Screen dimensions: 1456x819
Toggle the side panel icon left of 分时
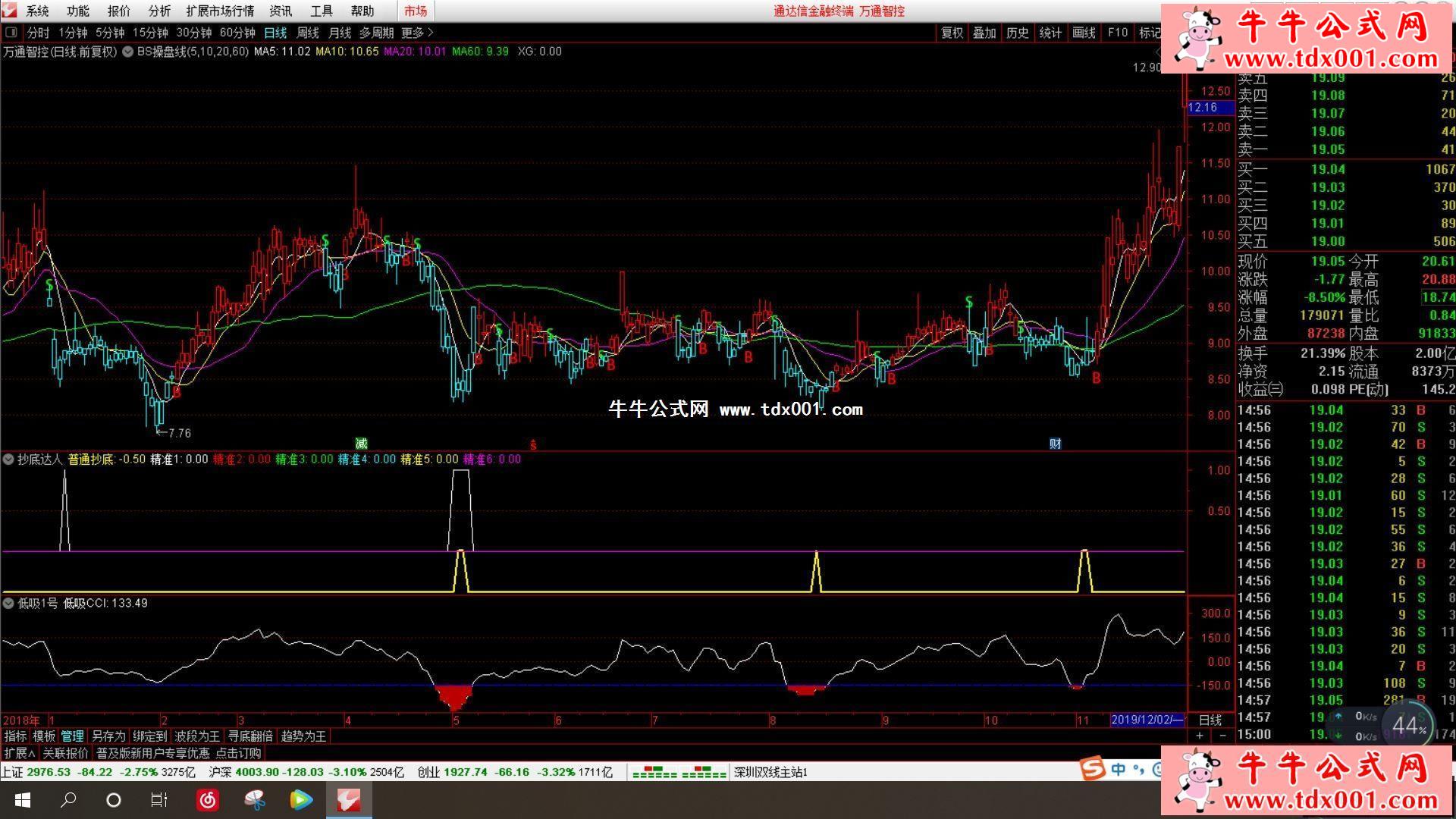point(11,33)
